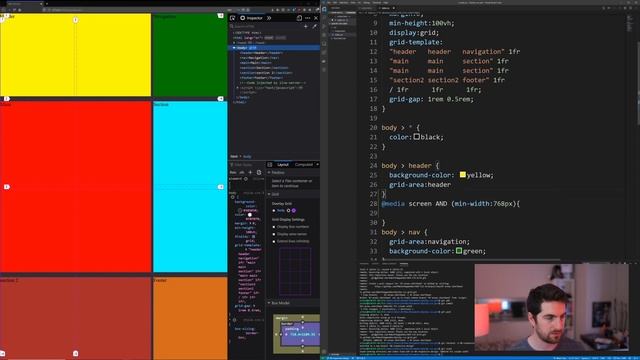Open VS Code Extensions activity bar icon
The image size is (640, 360).
coord(324,44)
